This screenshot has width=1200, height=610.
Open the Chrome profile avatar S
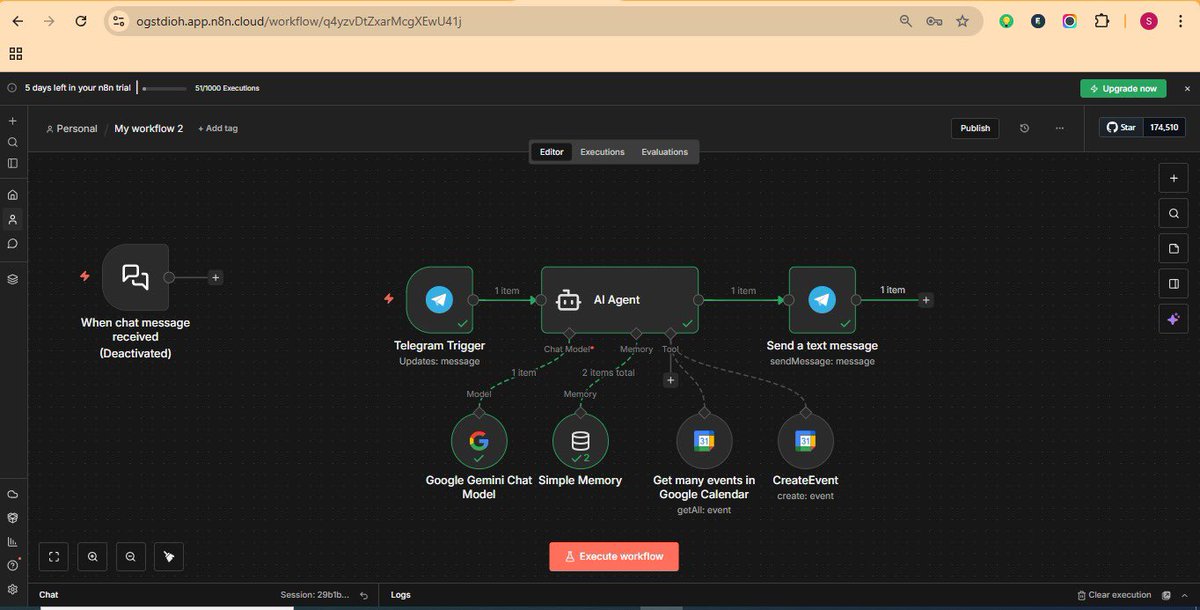click(1149, 21)
